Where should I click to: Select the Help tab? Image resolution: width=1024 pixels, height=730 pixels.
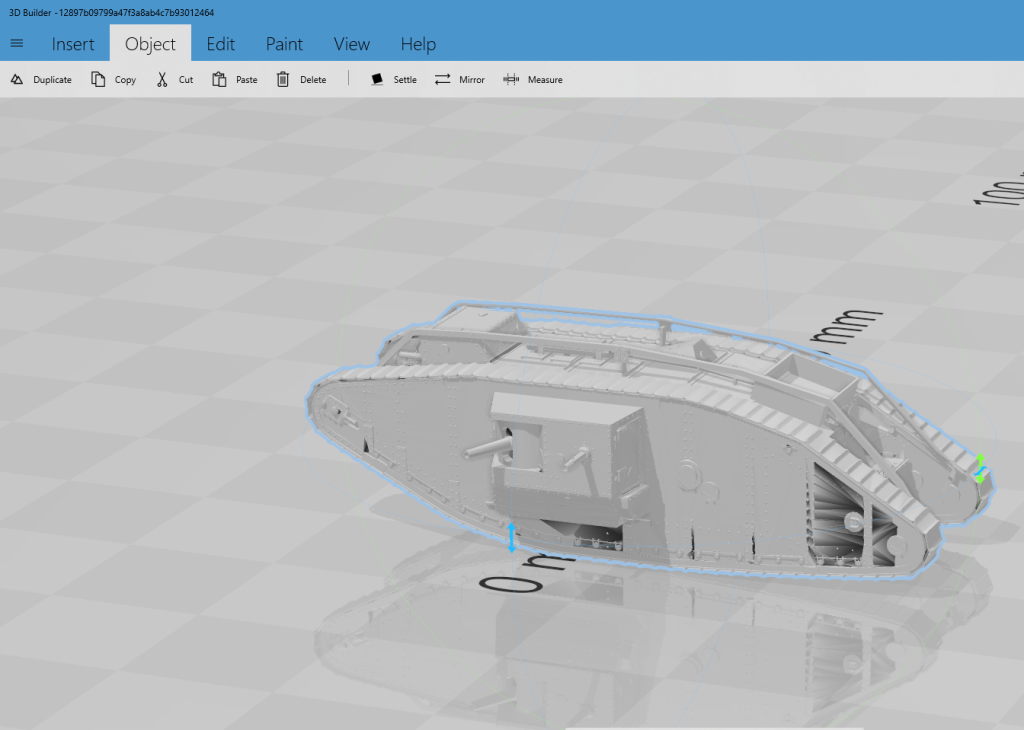[x=418, y=44]
